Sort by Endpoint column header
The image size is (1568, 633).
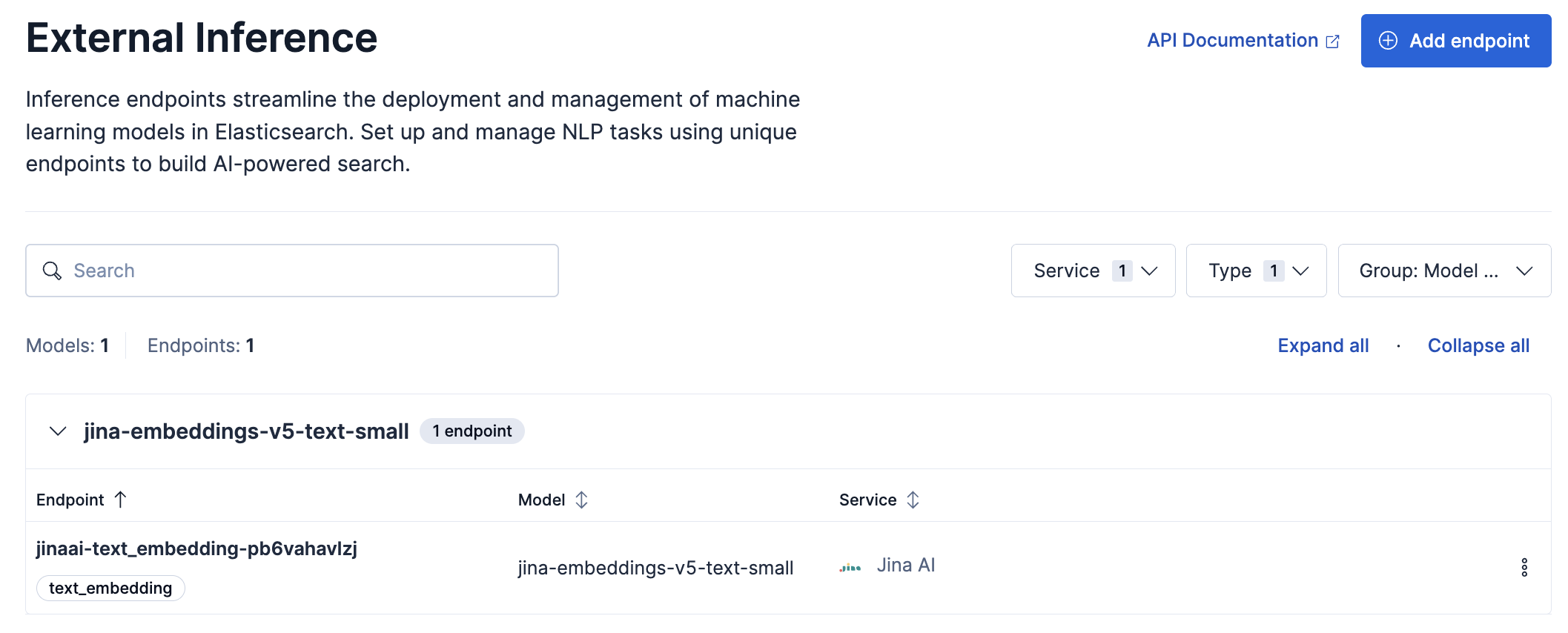coord(82,500)
